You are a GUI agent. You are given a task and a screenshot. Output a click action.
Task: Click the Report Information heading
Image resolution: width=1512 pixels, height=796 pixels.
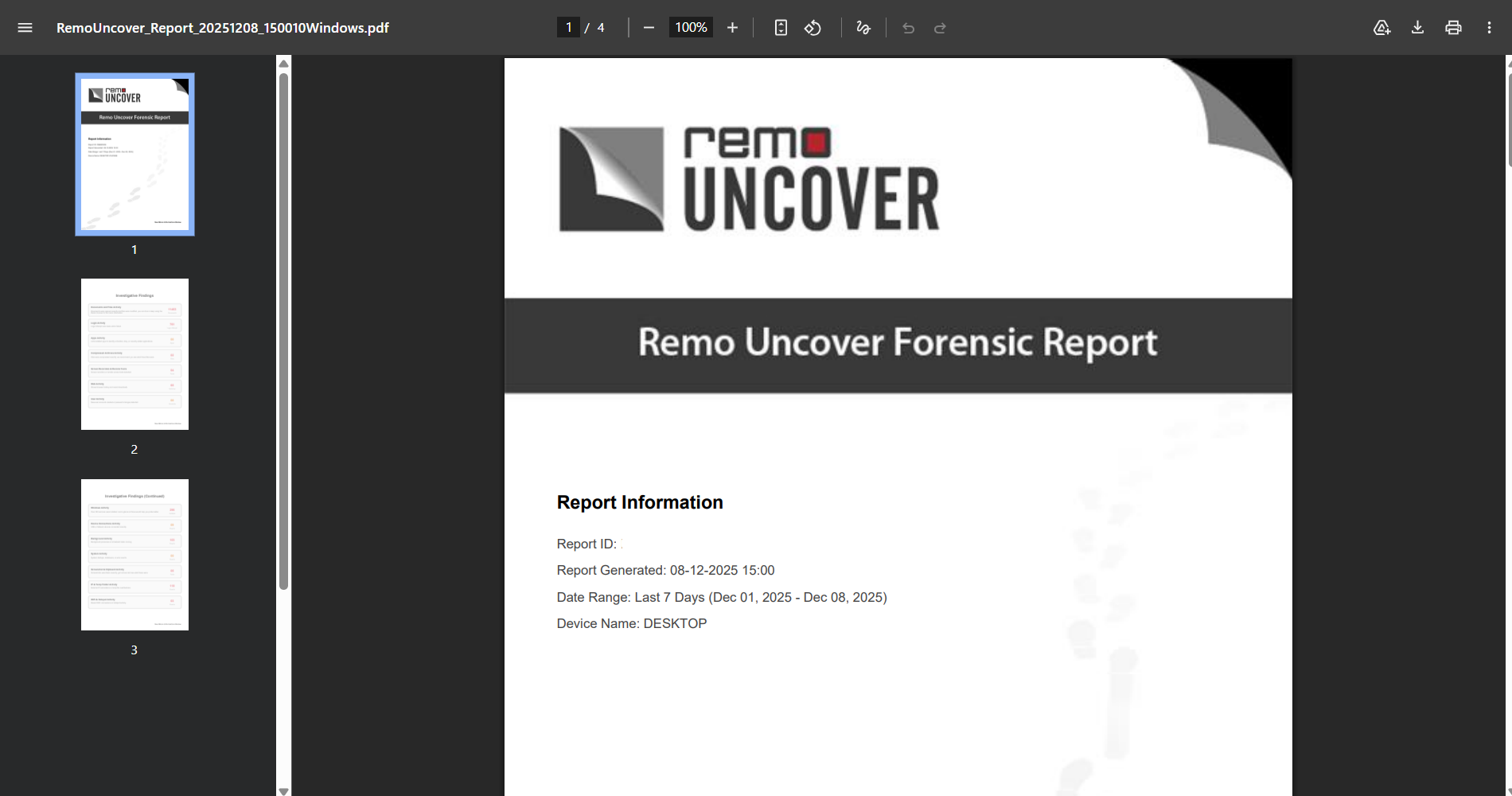point(640,502)
